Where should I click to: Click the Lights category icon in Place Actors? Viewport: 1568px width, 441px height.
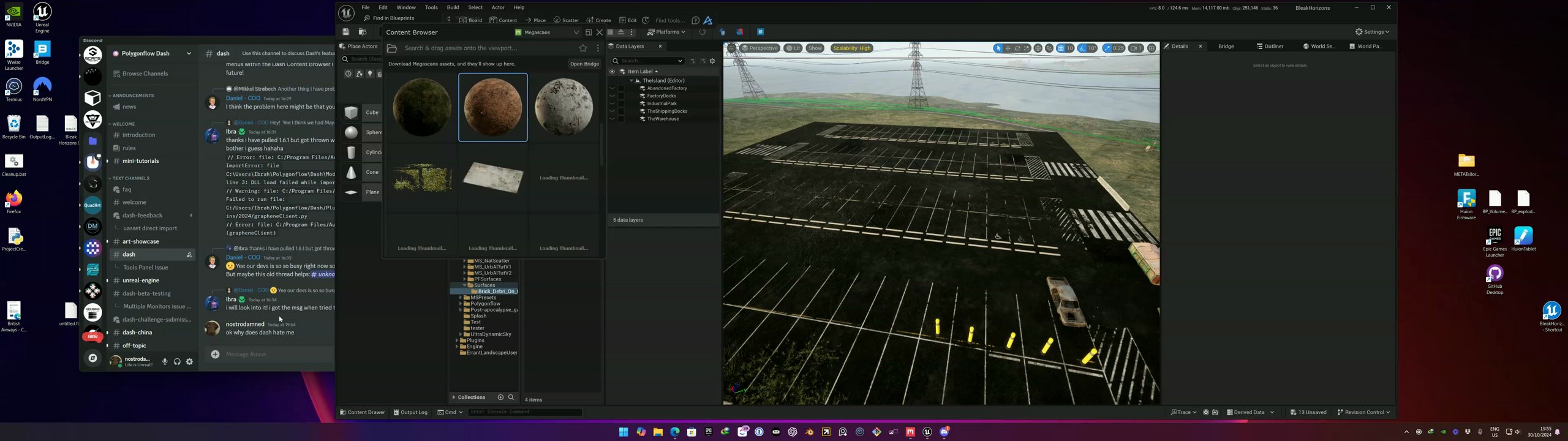370,74
